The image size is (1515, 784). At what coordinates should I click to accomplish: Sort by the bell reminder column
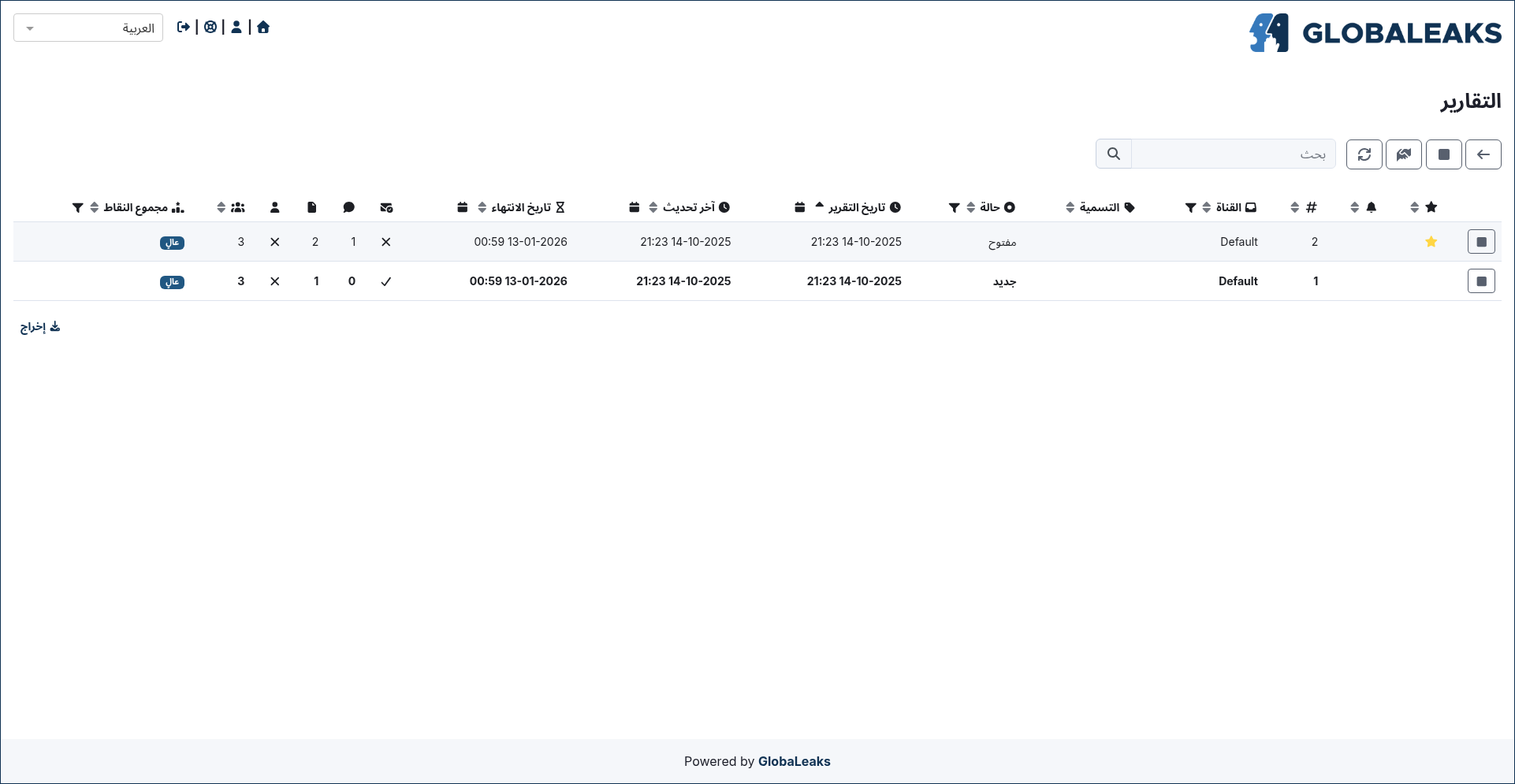pyautogui.click(x=1355, y=207)
